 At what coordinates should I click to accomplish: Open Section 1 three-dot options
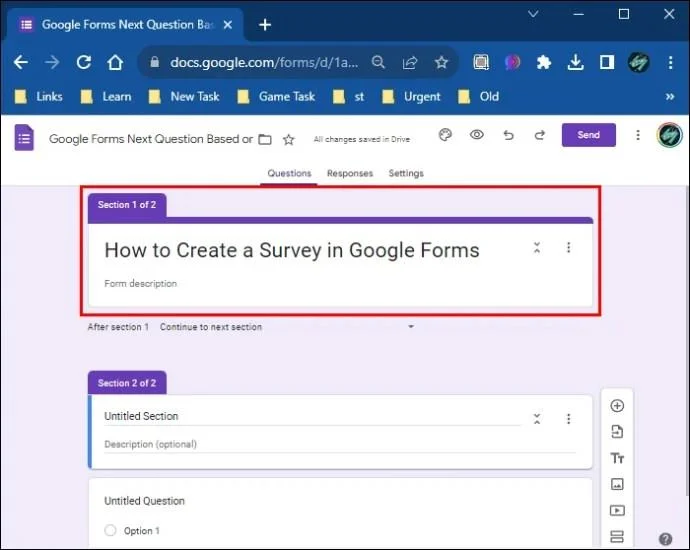click(569, 247)
